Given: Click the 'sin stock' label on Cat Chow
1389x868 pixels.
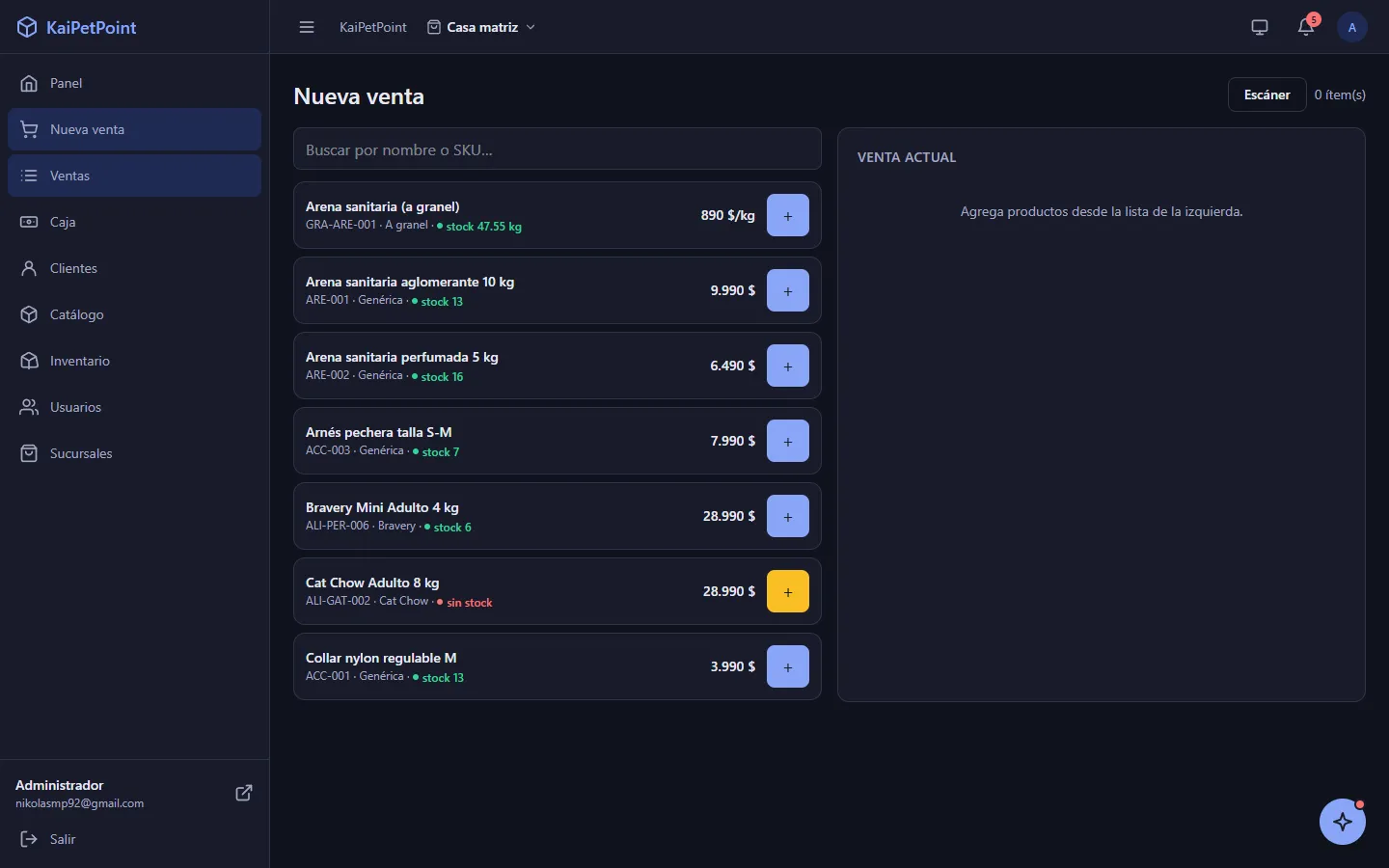Looking at the screenshot, I should (x=469, y=603).
